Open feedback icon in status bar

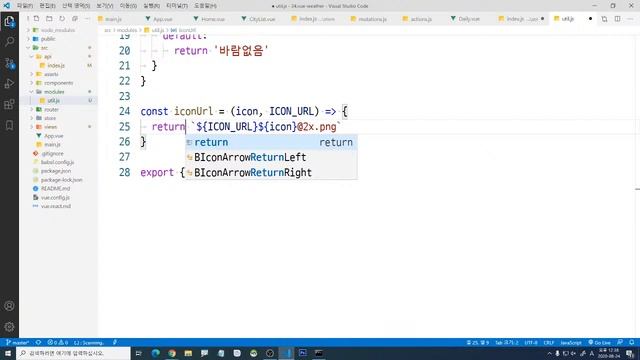point(620,342)
